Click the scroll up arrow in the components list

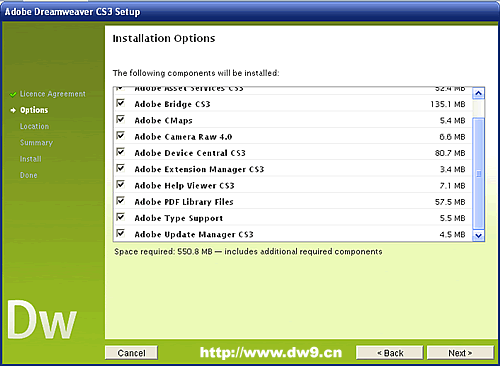478,93
